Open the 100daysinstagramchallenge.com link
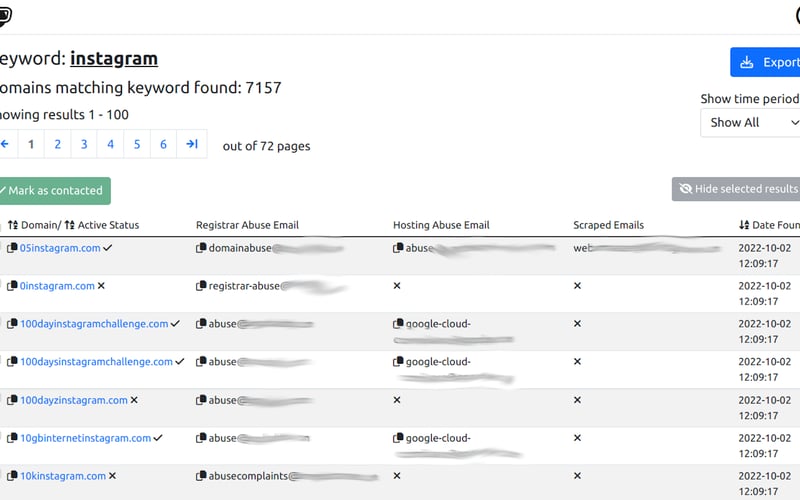Screen dimensions: 800x500 click(x=96, y=361)
